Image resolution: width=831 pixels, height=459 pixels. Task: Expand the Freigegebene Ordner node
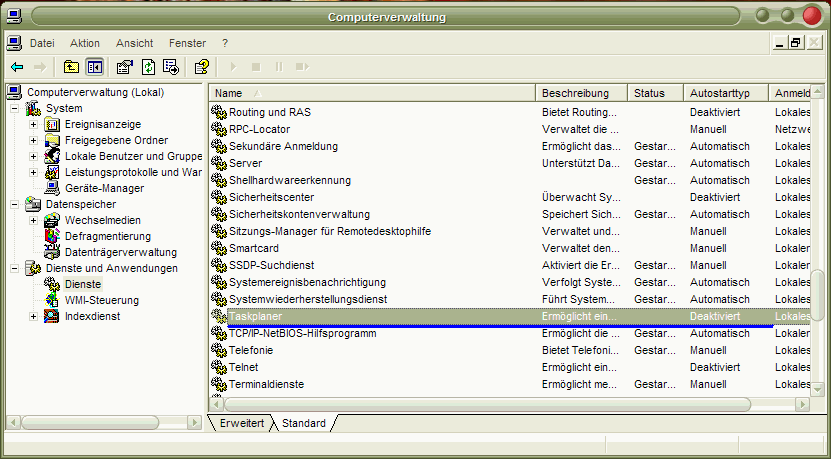coord(33,140)
